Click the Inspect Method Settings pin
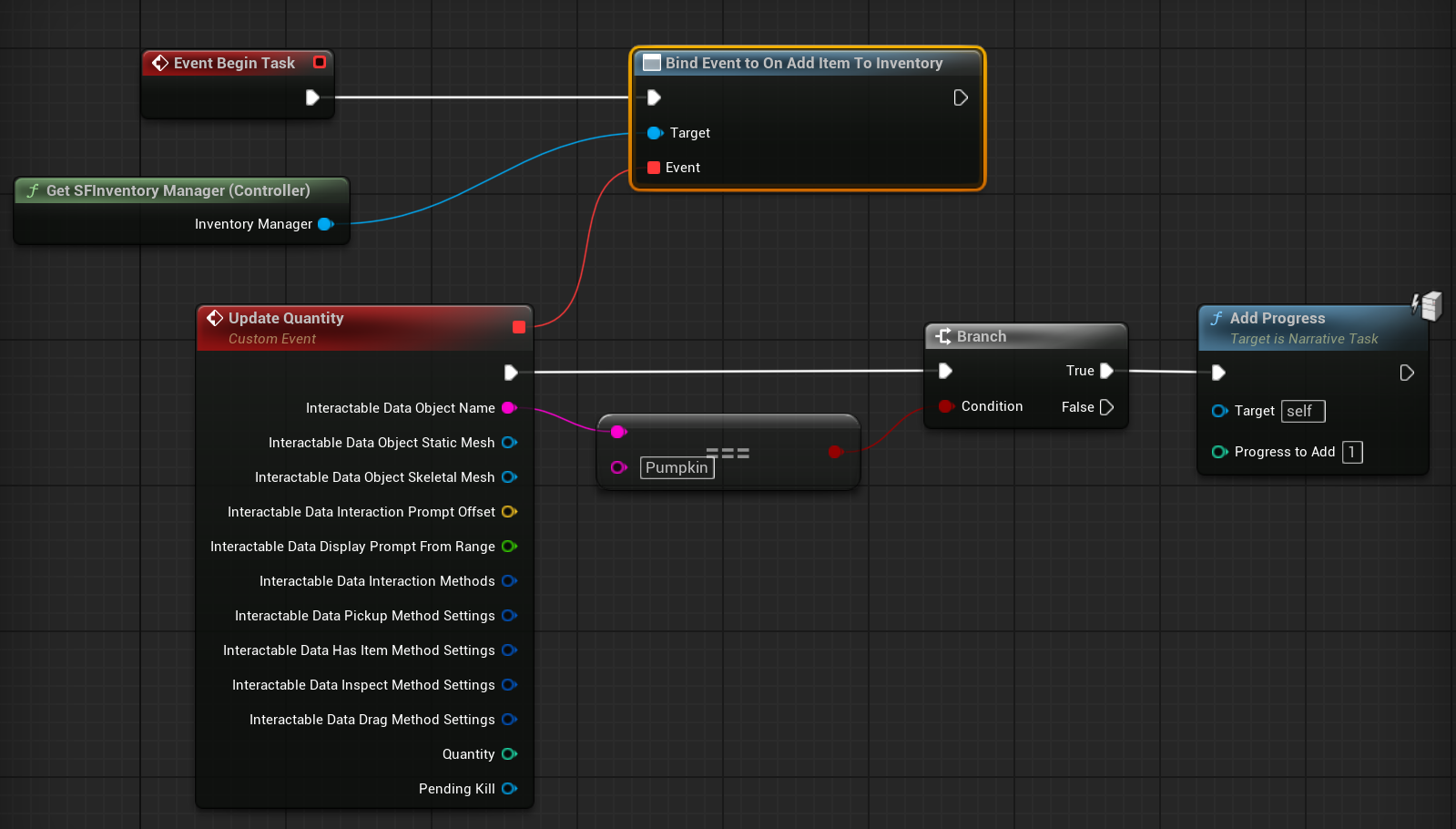 click(510, 685)
